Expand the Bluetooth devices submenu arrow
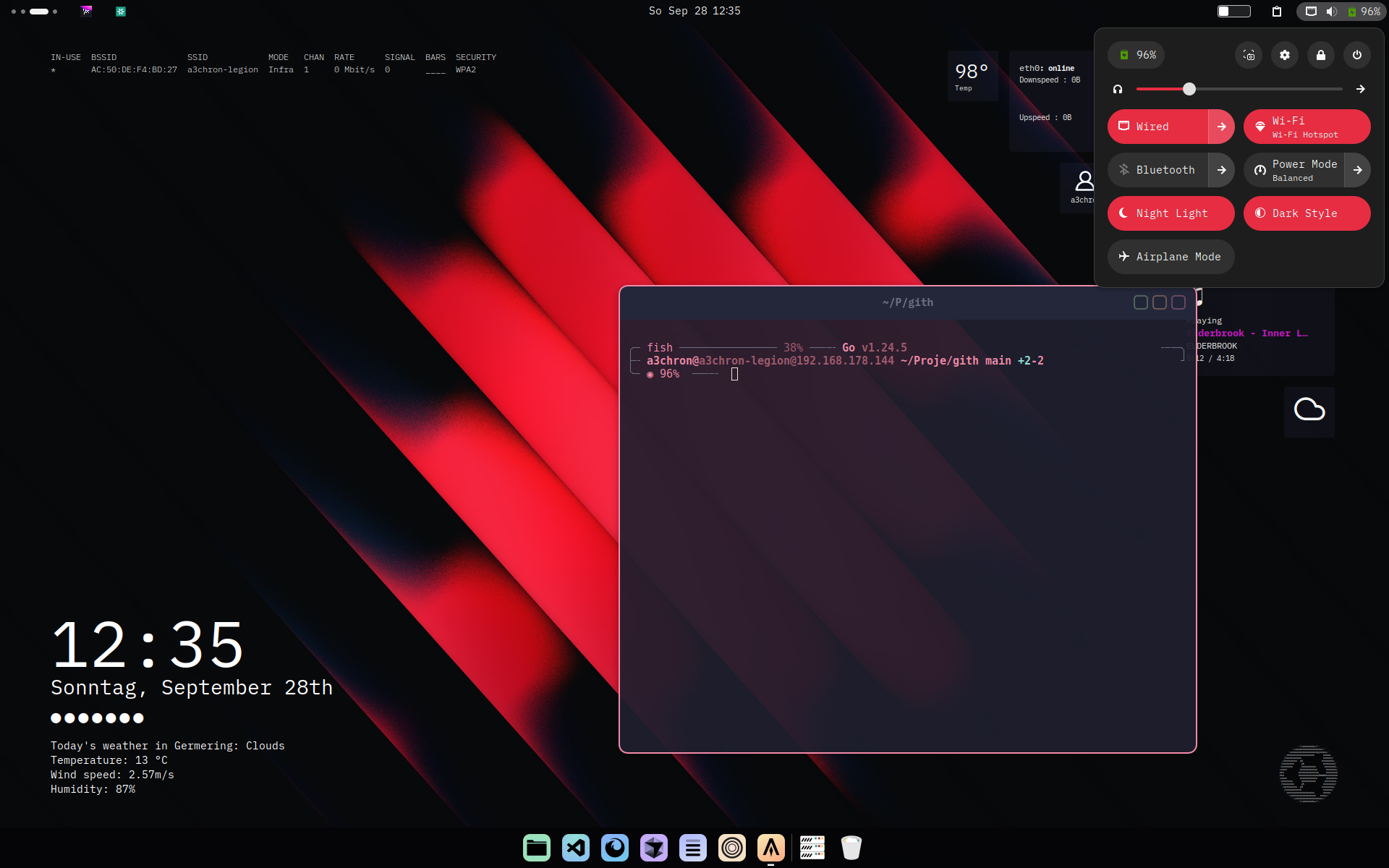 tap(1221, 170)
